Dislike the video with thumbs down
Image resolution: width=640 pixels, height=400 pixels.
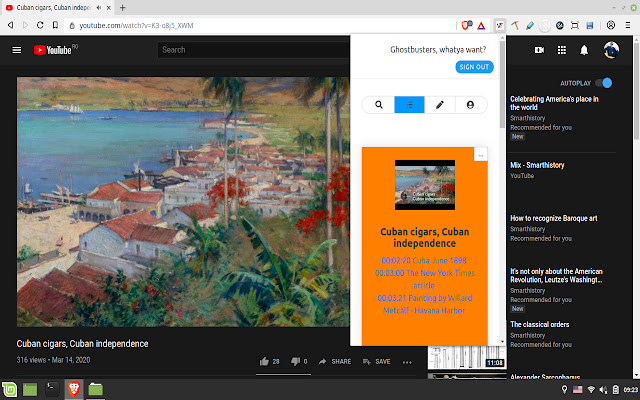(x=299, y=362)
